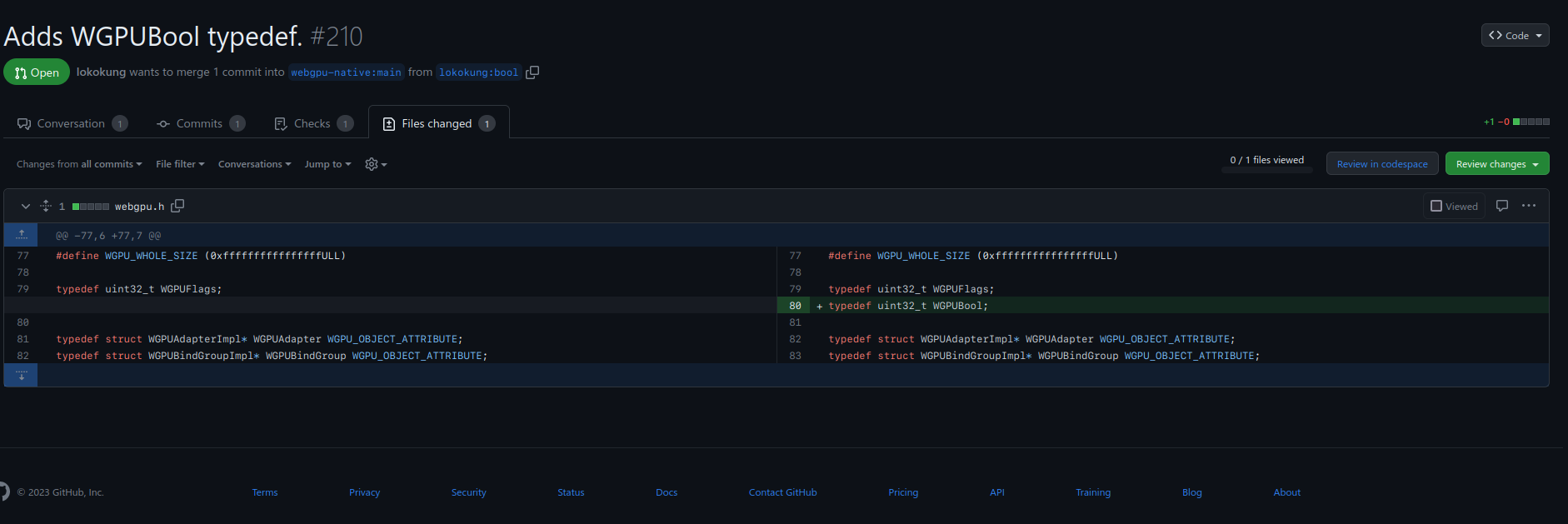The image size is (1568, 524).
Task: Click the GitHub logo in the footer
Action: tap(3, 492)
